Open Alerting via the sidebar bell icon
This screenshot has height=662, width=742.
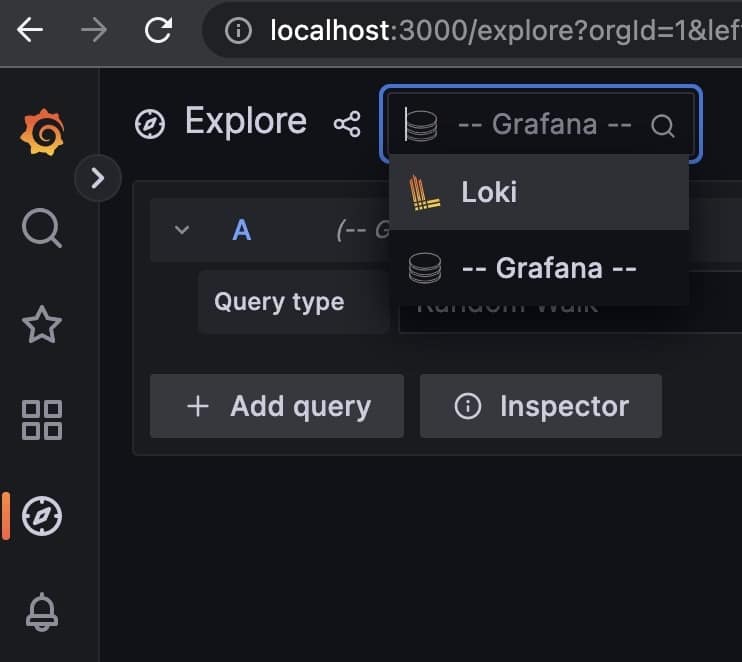tap(42, 612)
